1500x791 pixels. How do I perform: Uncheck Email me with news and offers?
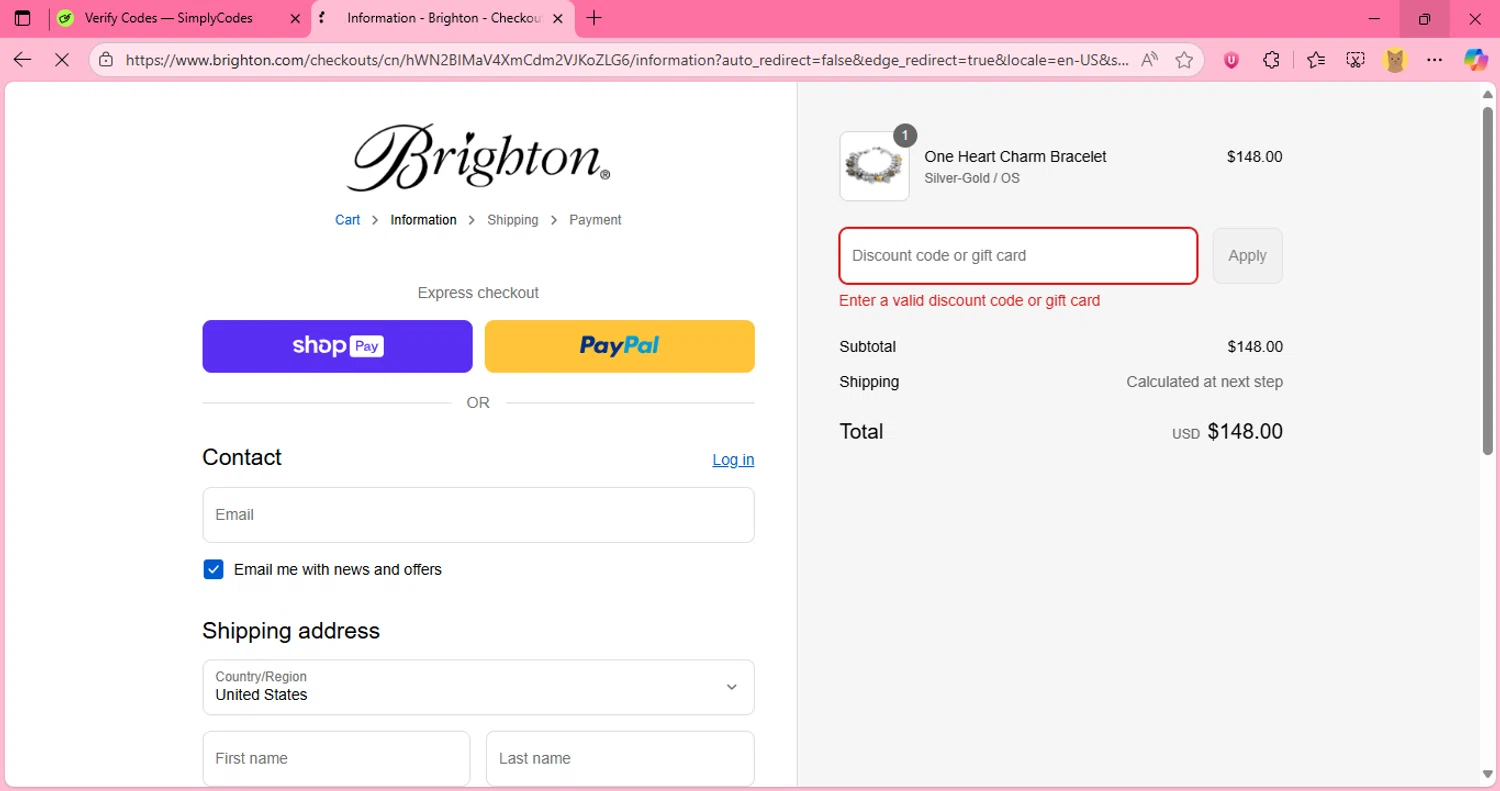click(x=213, y=570)
